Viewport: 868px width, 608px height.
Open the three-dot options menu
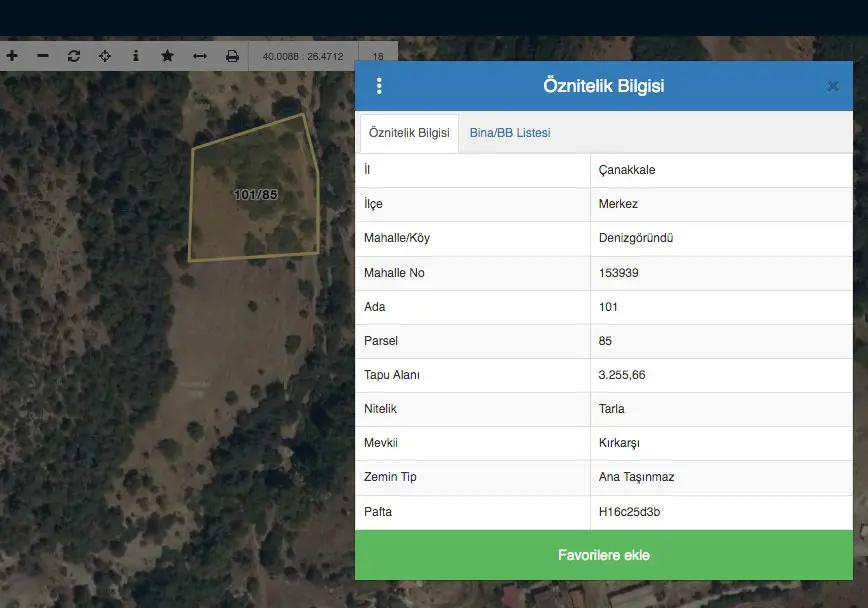click(379, 86)
